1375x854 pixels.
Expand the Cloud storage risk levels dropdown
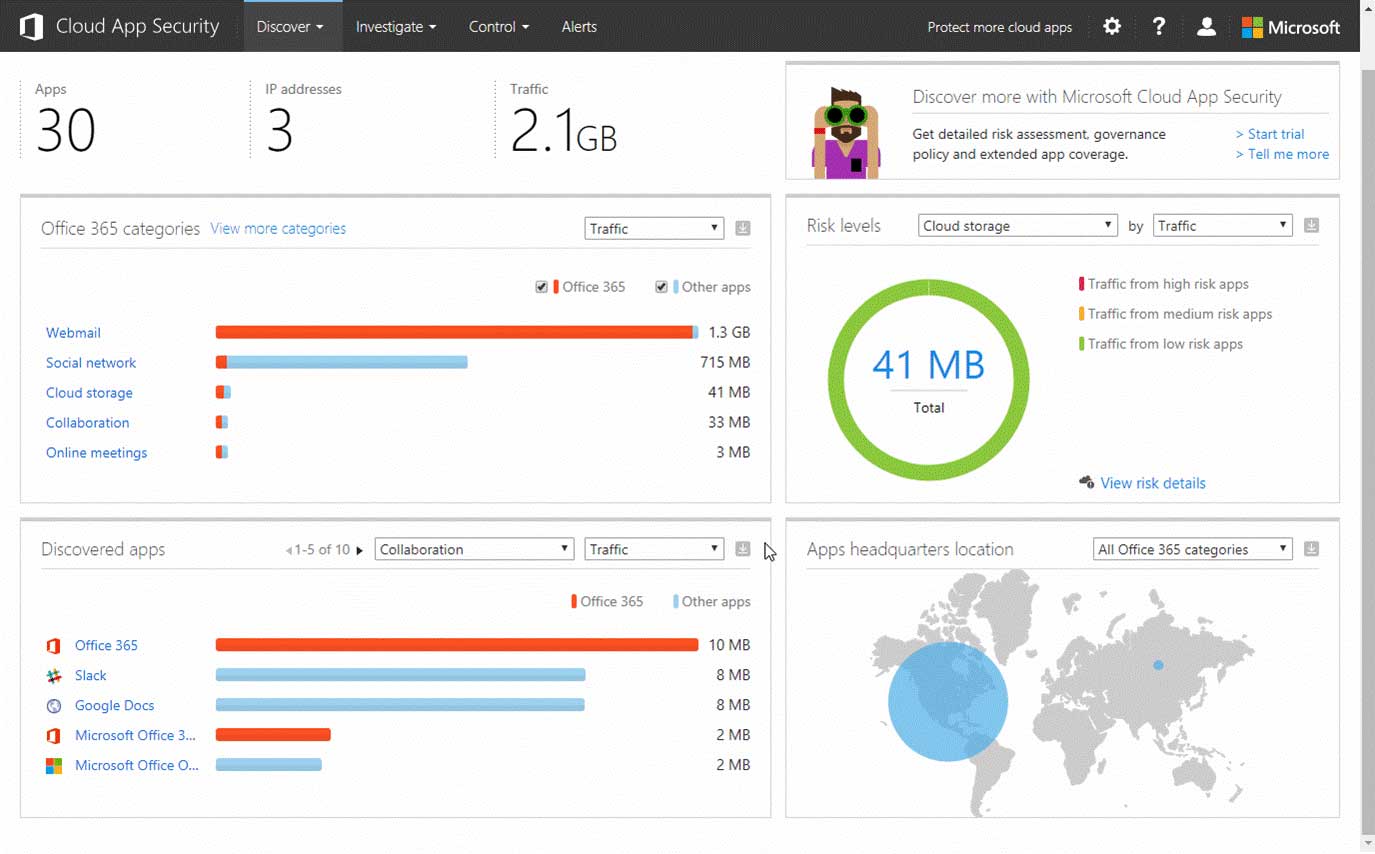(1017, 226)
